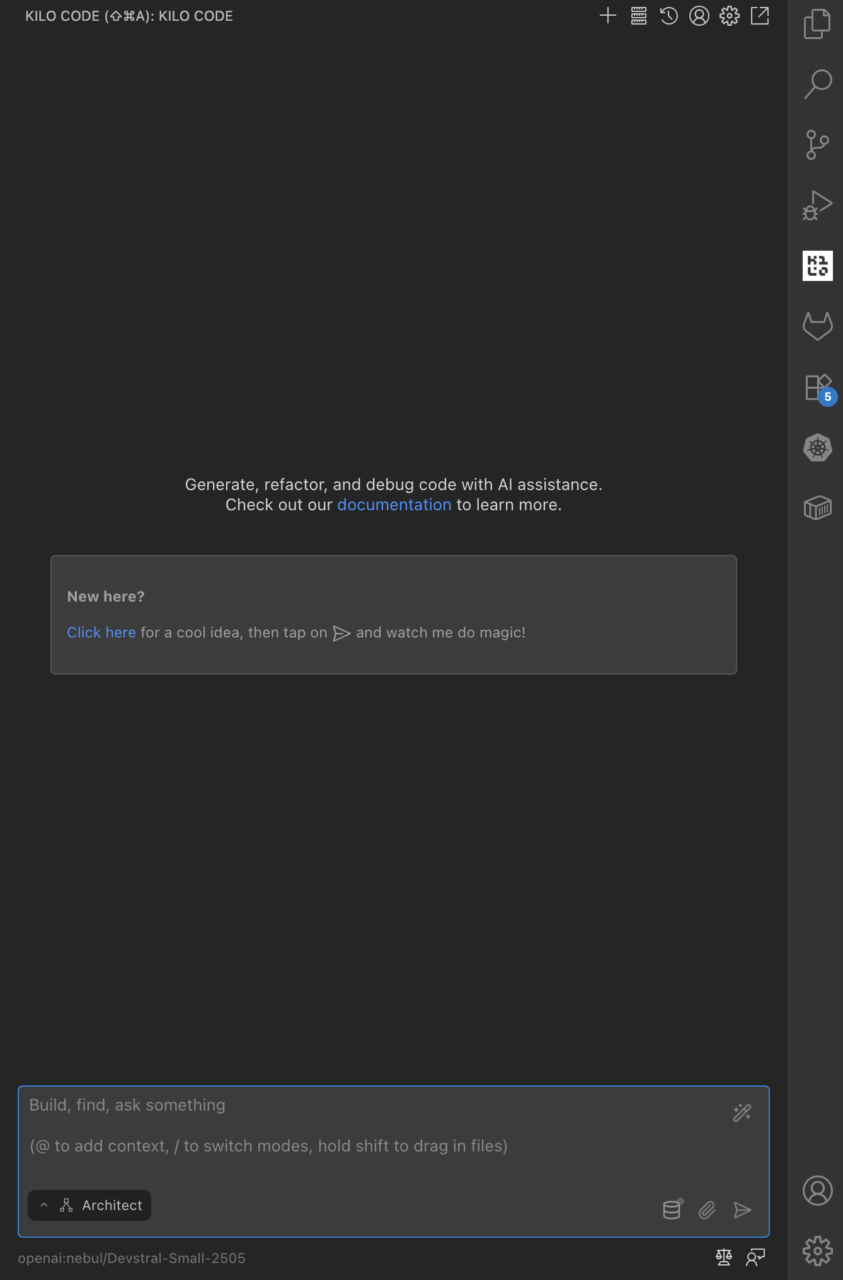The image size is (843, 1280).
Task: Click the paperclip attach icon
Action: pyautogui.click(x=707, y=1210)
